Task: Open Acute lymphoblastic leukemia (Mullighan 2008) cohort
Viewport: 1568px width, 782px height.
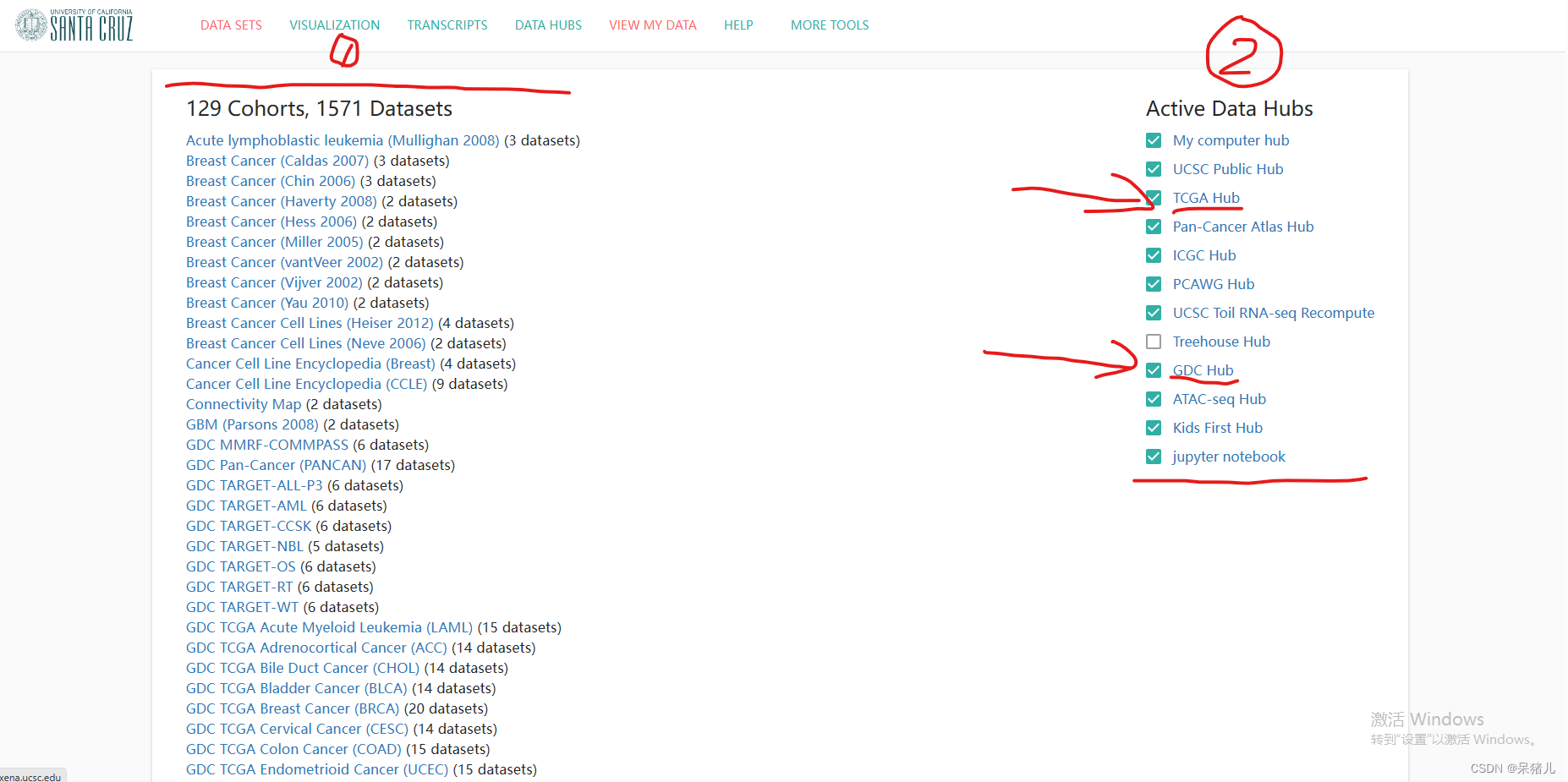Action: click(x=343, y=140)
